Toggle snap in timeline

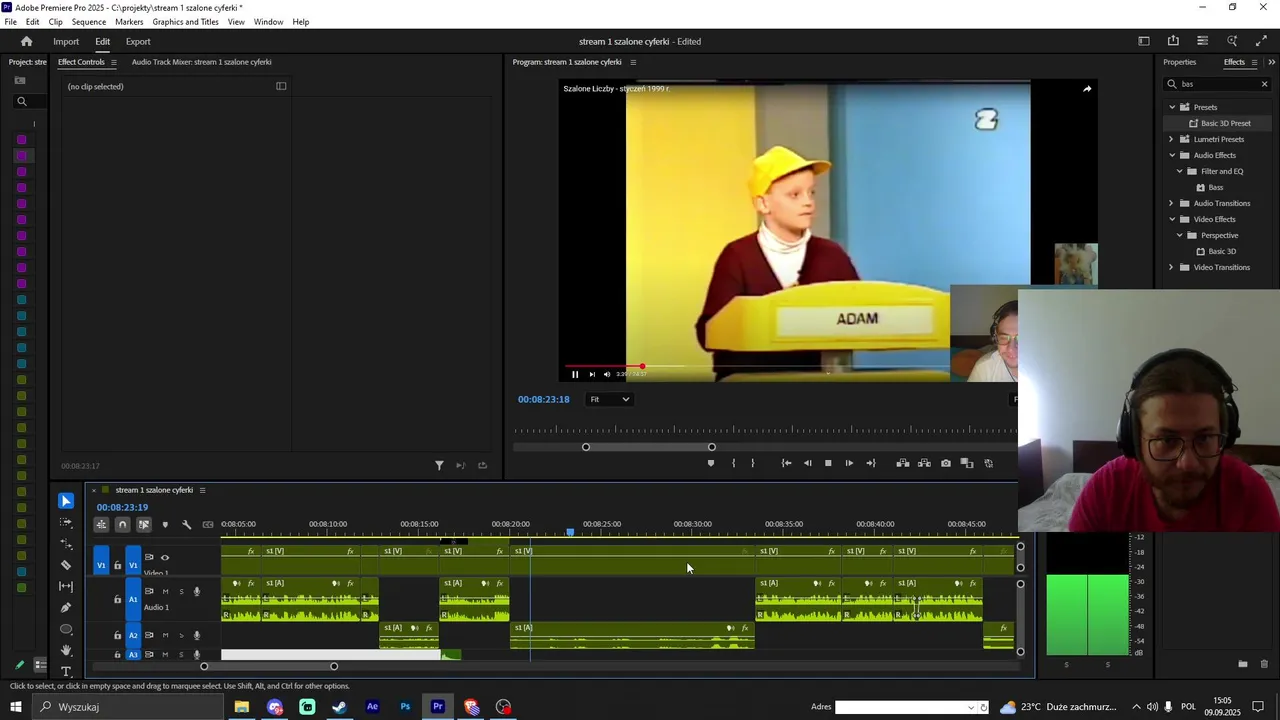(x=123, y=524)
